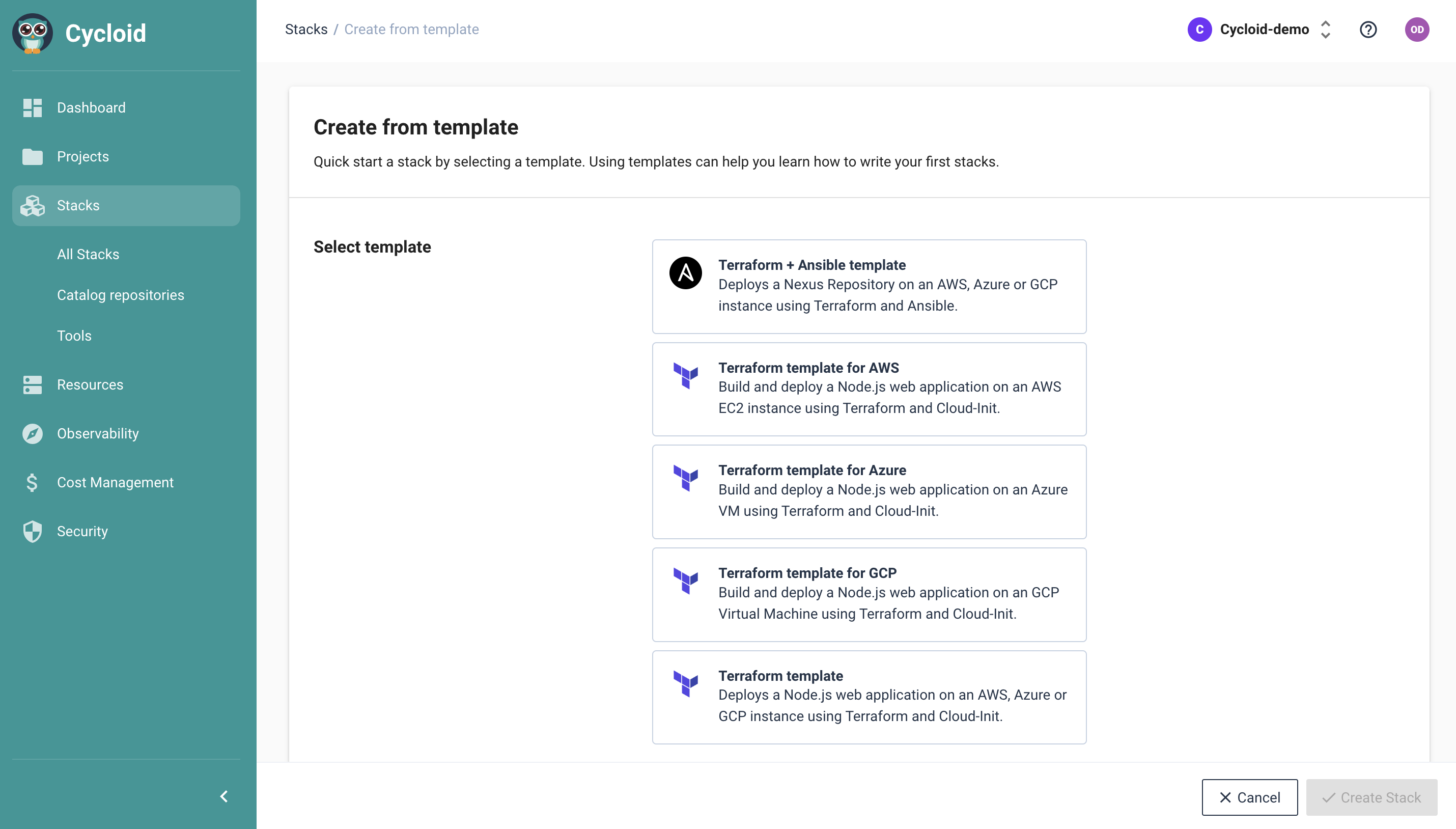This screenshot has height=829, width=1456.
Task: Open the help question mark icon
Action: (1368, 30)
